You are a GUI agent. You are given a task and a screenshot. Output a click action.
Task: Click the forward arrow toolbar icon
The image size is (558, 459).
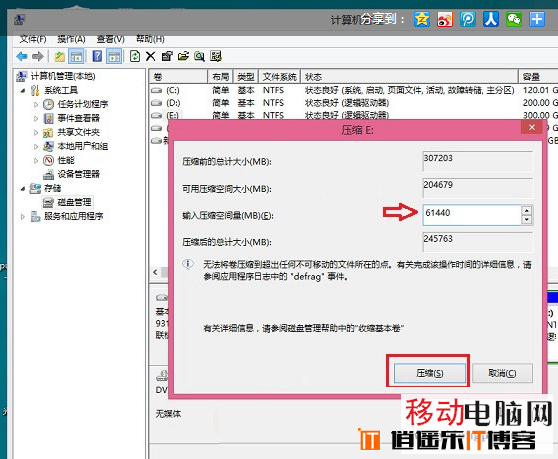coord(37,56)
